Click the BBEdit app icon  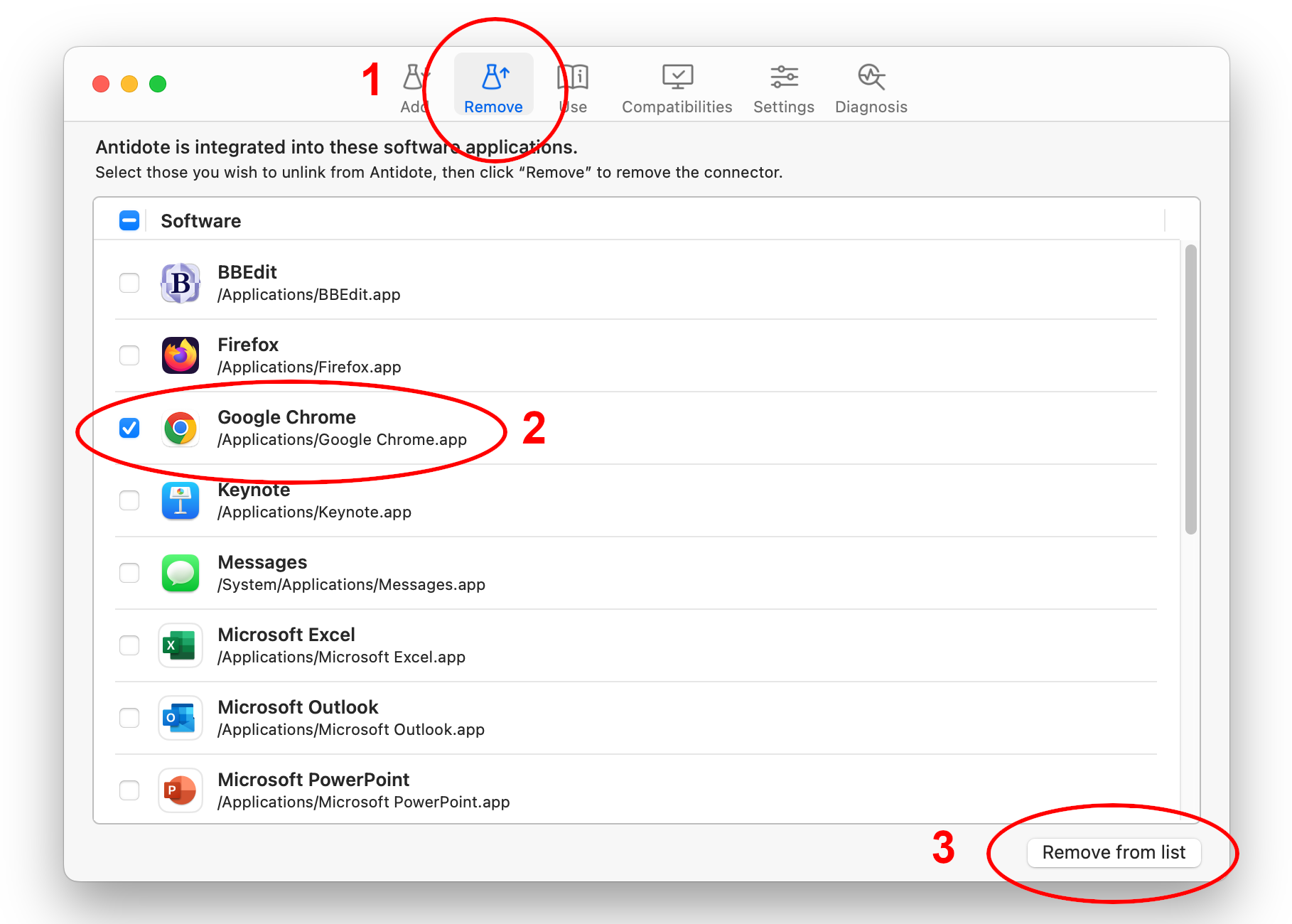pyautogui.click(x=181, y=283)
